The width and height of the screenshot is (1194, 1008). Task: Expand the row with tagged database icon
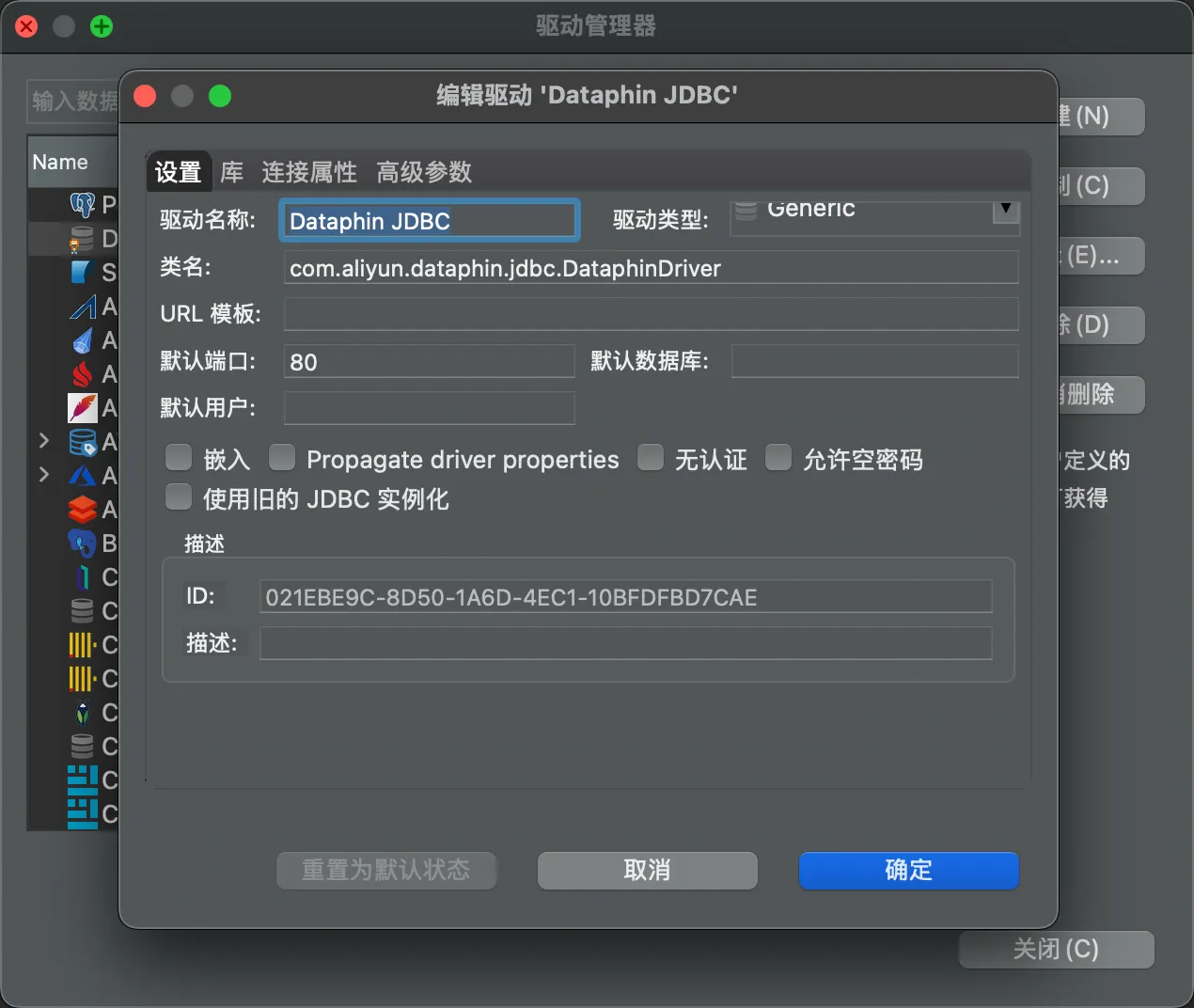coord(44,440)
